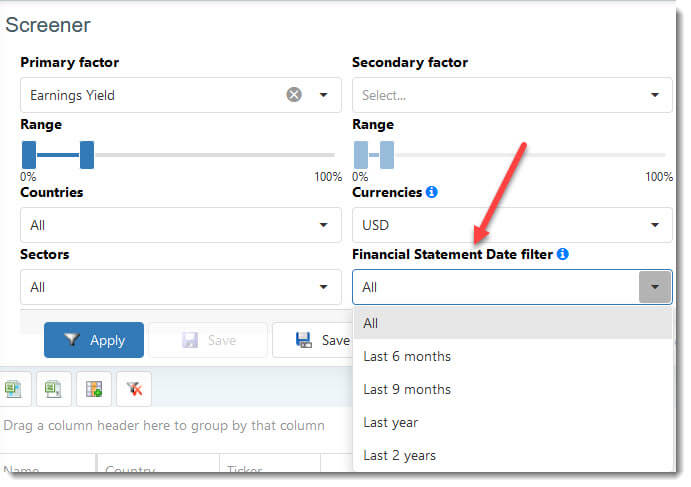
Task: Clear the Earnings Yield primary factor
Action: 294,95
